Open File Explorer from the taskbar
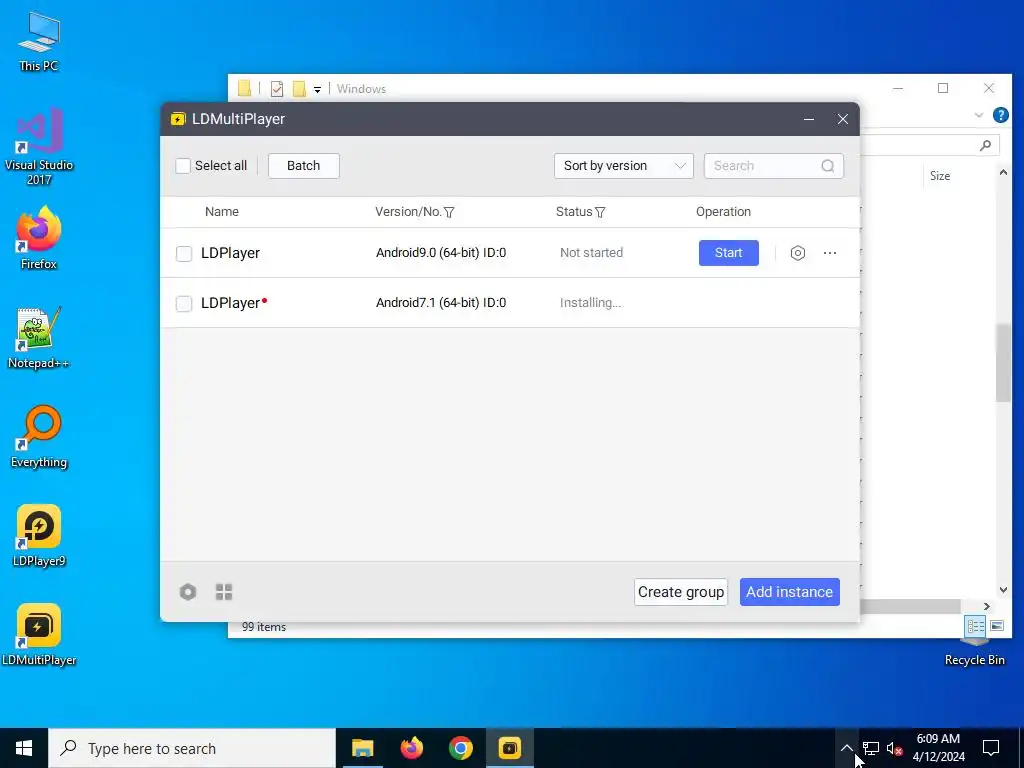The height and width of the screenshot is (768, 1024). [362, 748]
